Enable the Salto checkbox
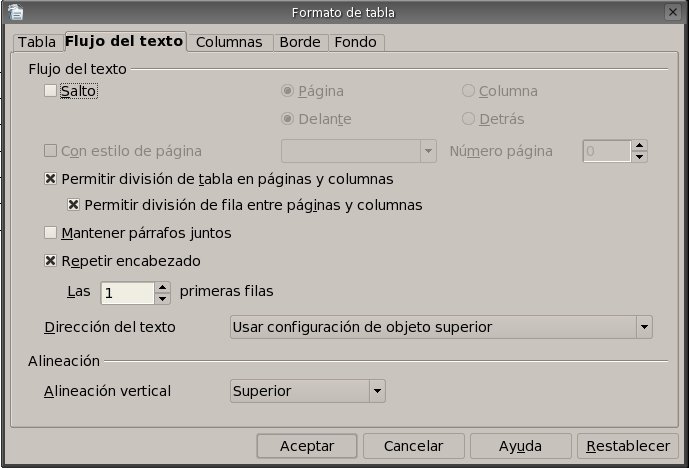Screen dimensions: 689x468 52,91
